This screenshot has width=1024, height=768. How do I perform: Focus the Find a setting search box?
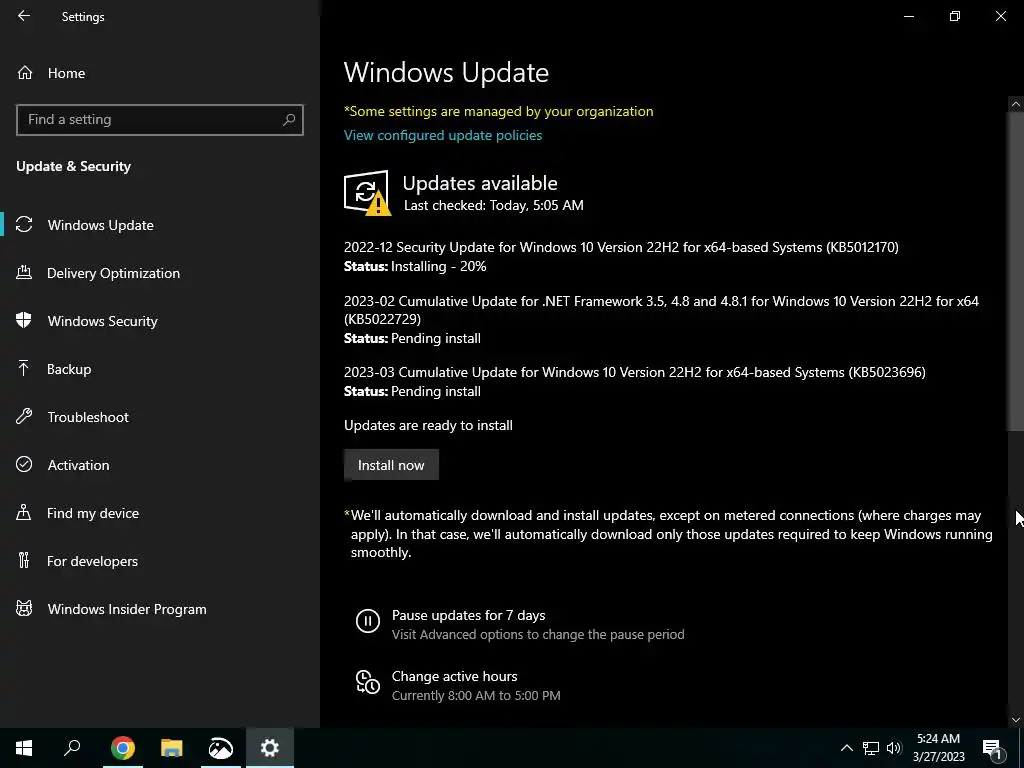[x=159, y=120]
